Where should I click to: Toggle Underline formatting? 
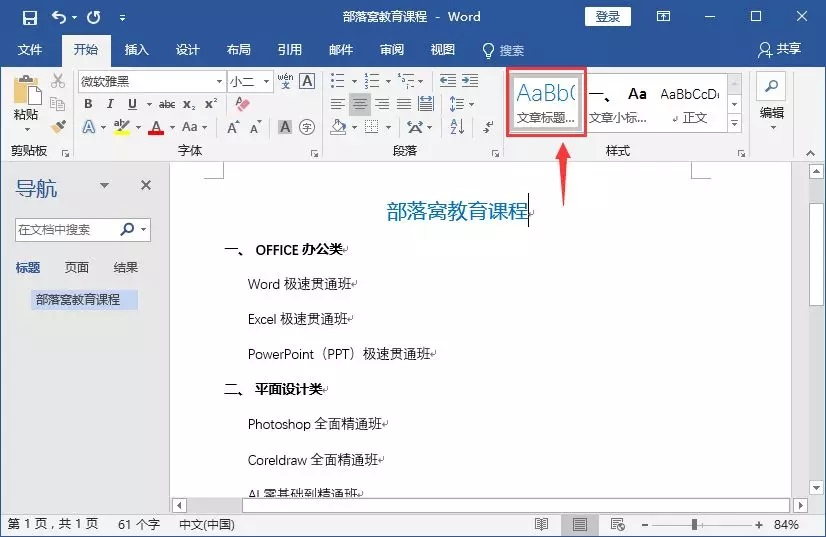[x=132, y=104]
